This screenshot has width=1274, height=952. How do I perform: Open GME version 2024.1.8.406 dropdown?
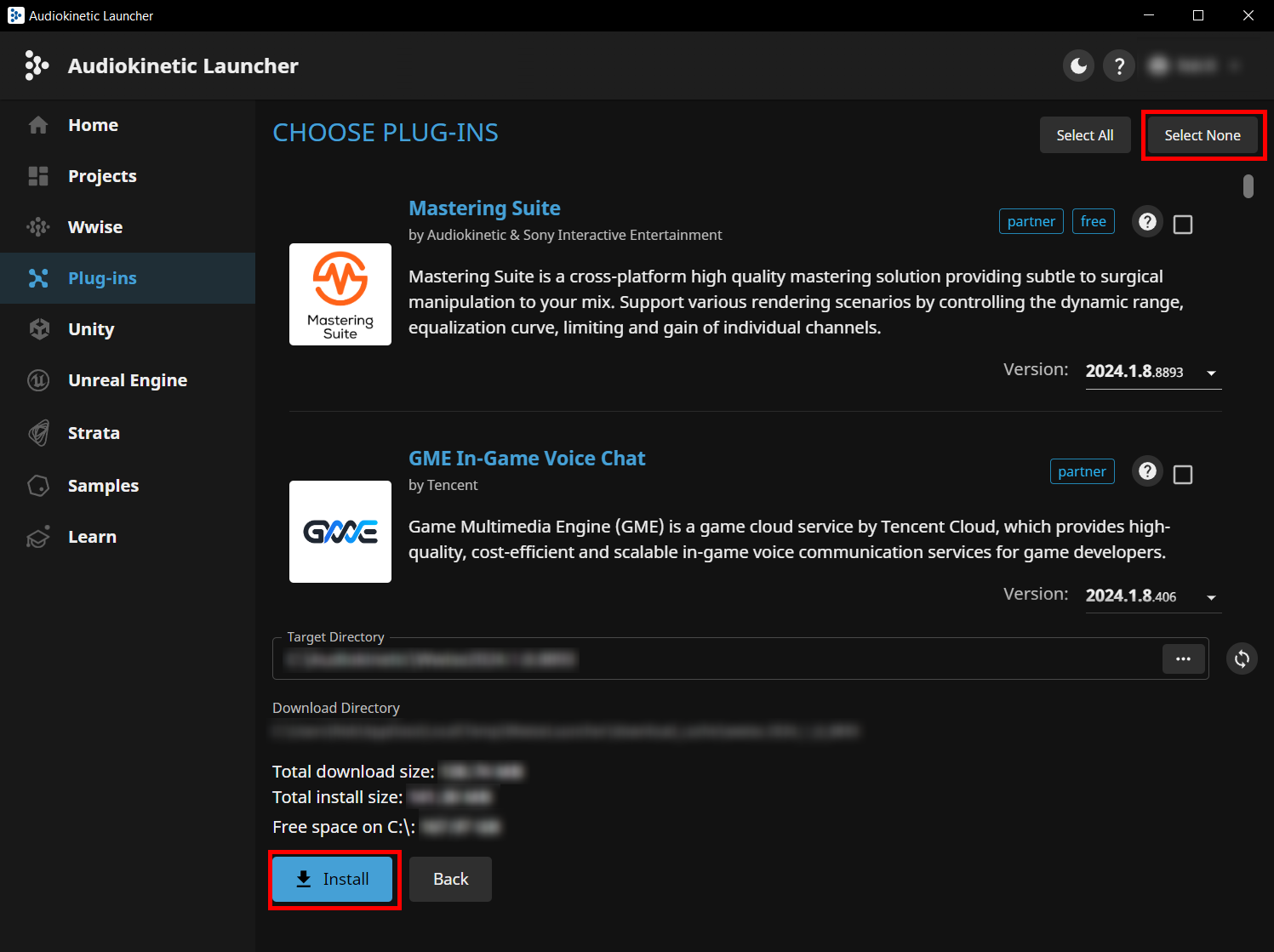point(1153,596)
